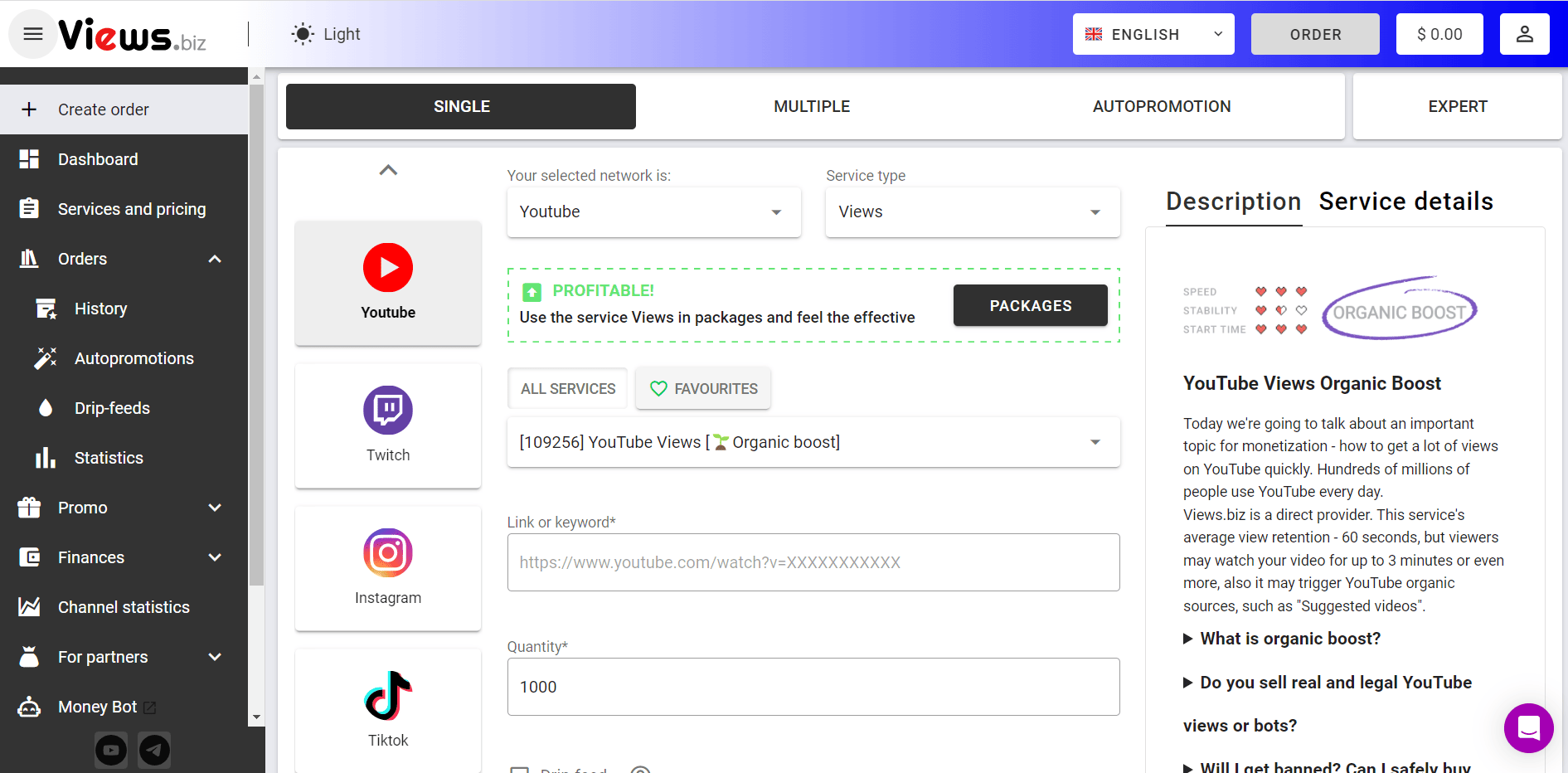
Task: Open Services and pricing page
Action: tap(131, 209)
